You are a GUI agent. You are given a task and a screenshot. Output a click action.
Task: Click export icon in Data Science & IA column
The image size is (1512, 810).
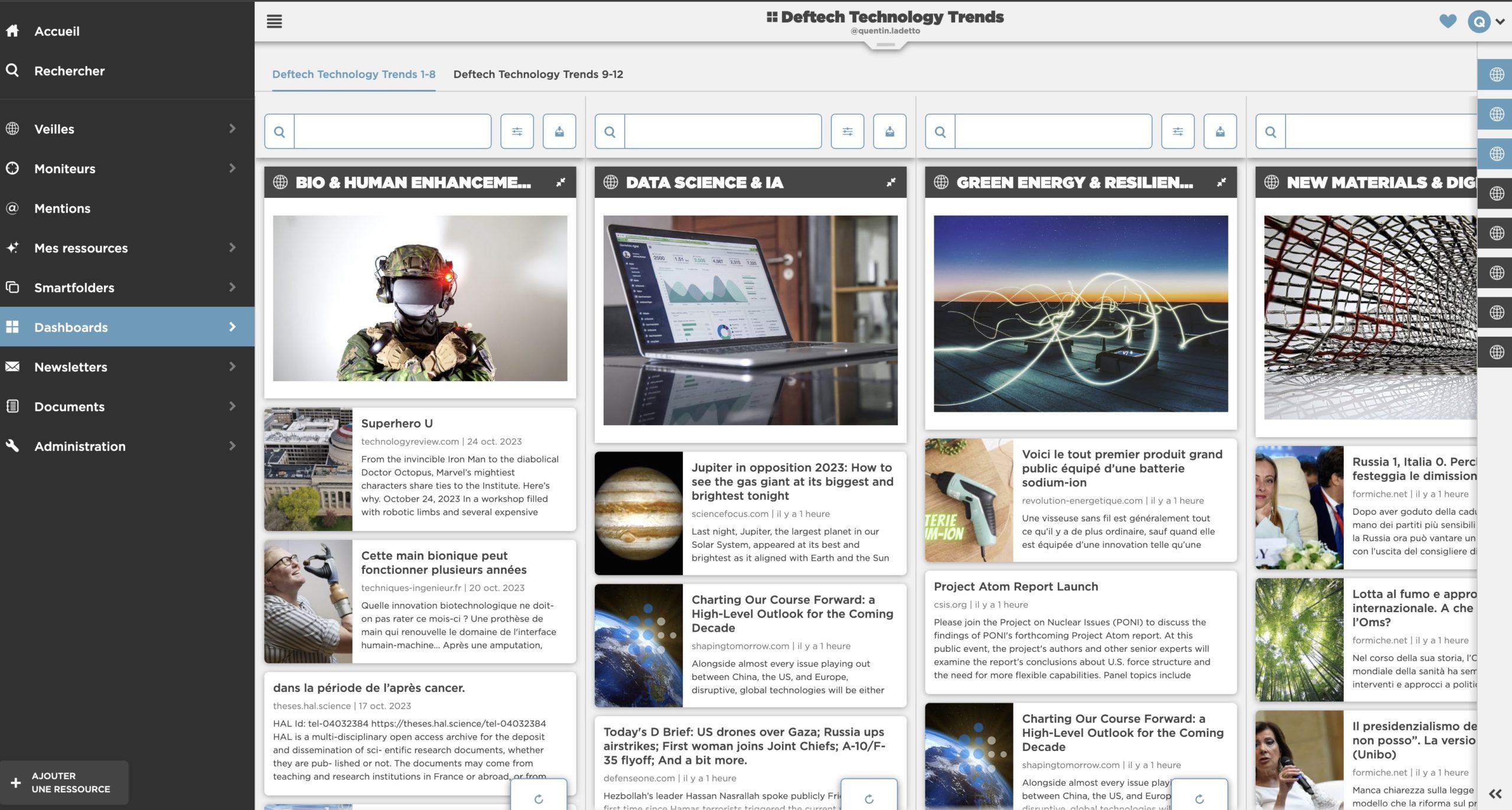(x=889, y=131)
